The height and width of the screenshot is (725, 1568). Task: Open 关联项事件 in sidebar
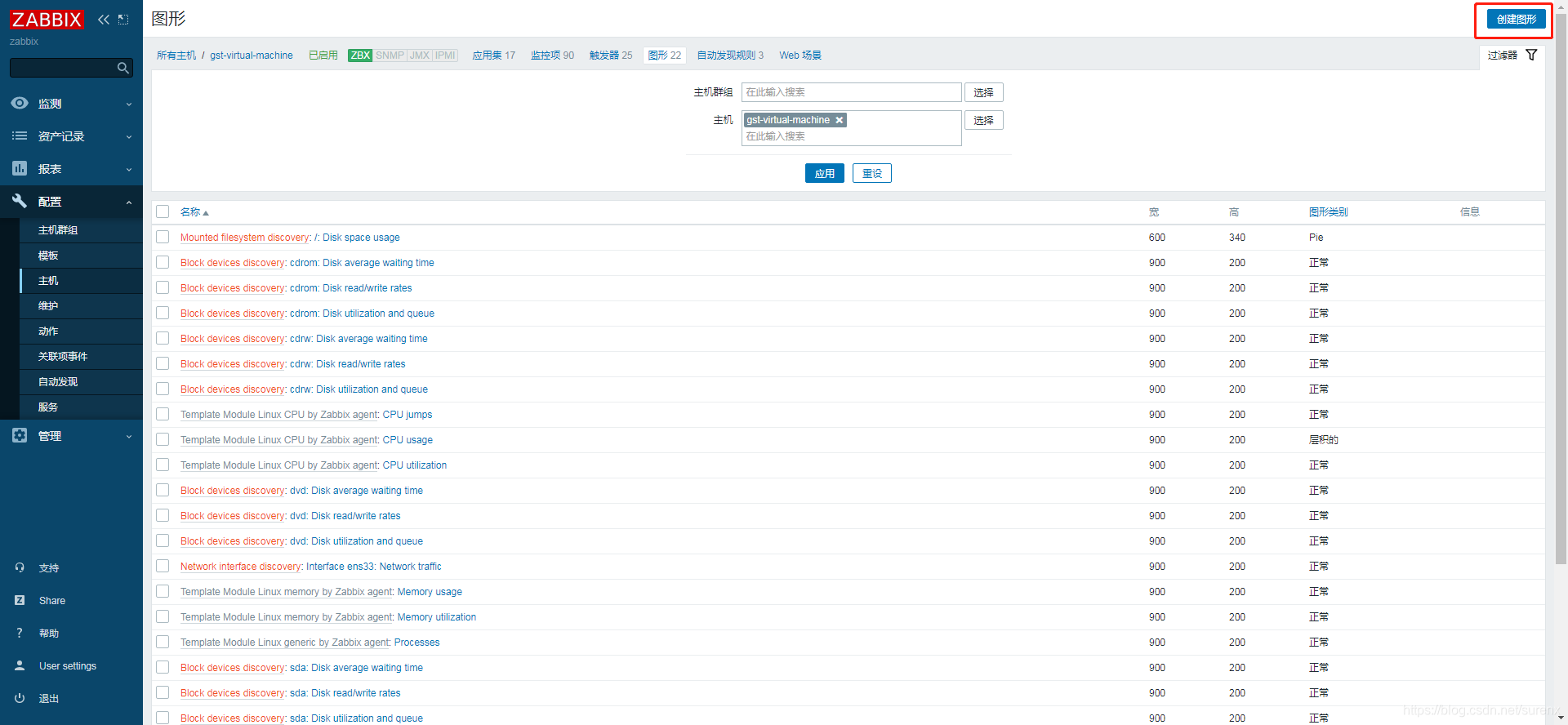pos(63,357)
